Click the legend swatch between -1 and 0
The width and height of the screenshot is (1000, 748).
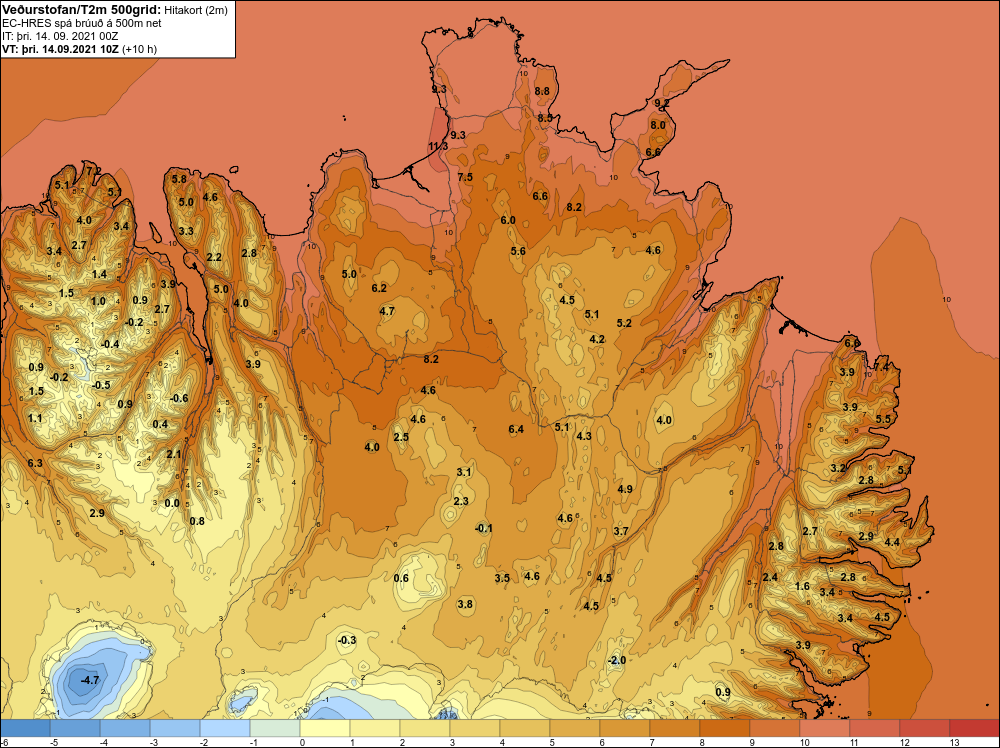click(x=275, y=728)
